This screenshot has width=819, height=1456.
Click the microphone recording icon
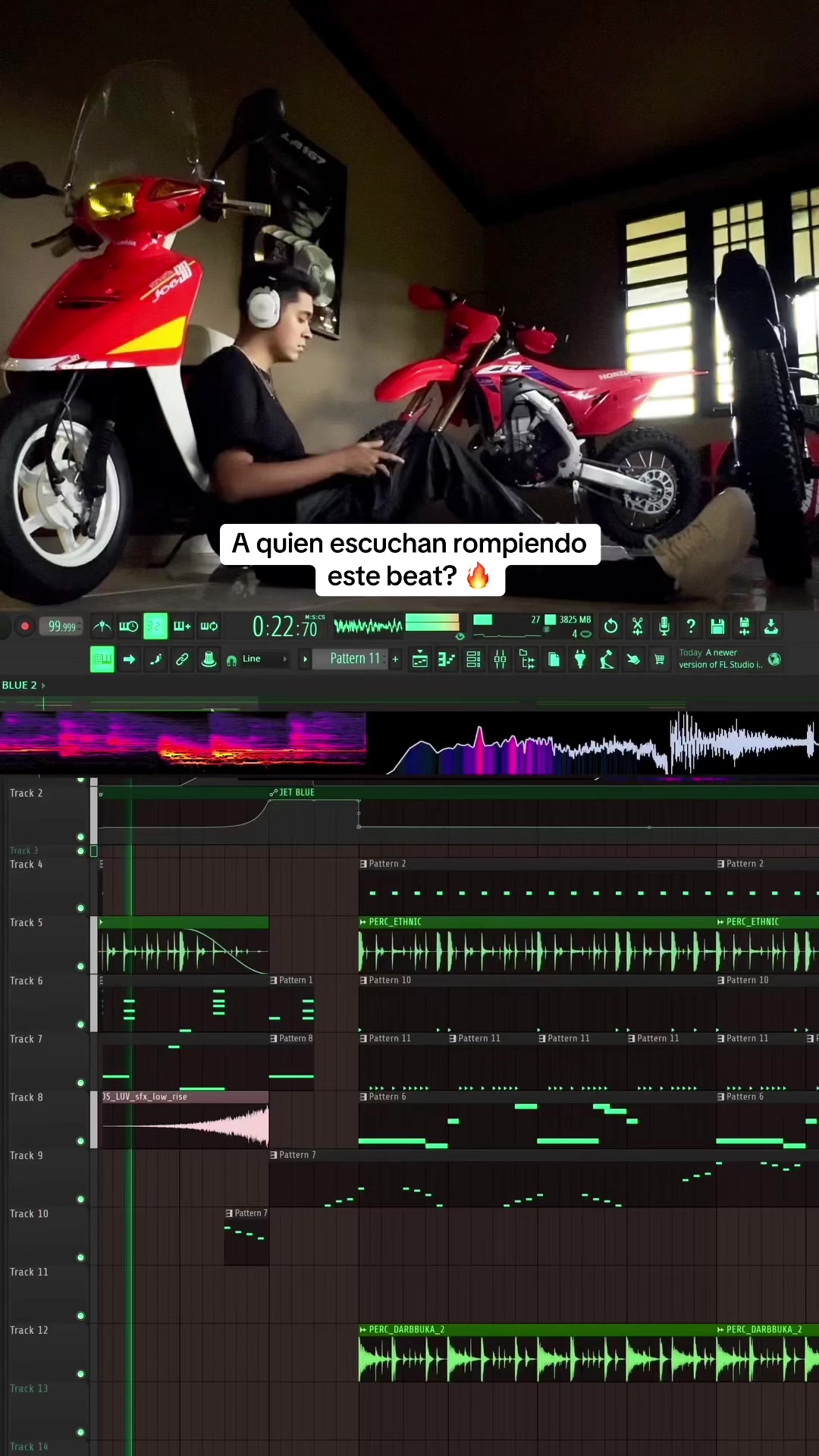(664, 626)
